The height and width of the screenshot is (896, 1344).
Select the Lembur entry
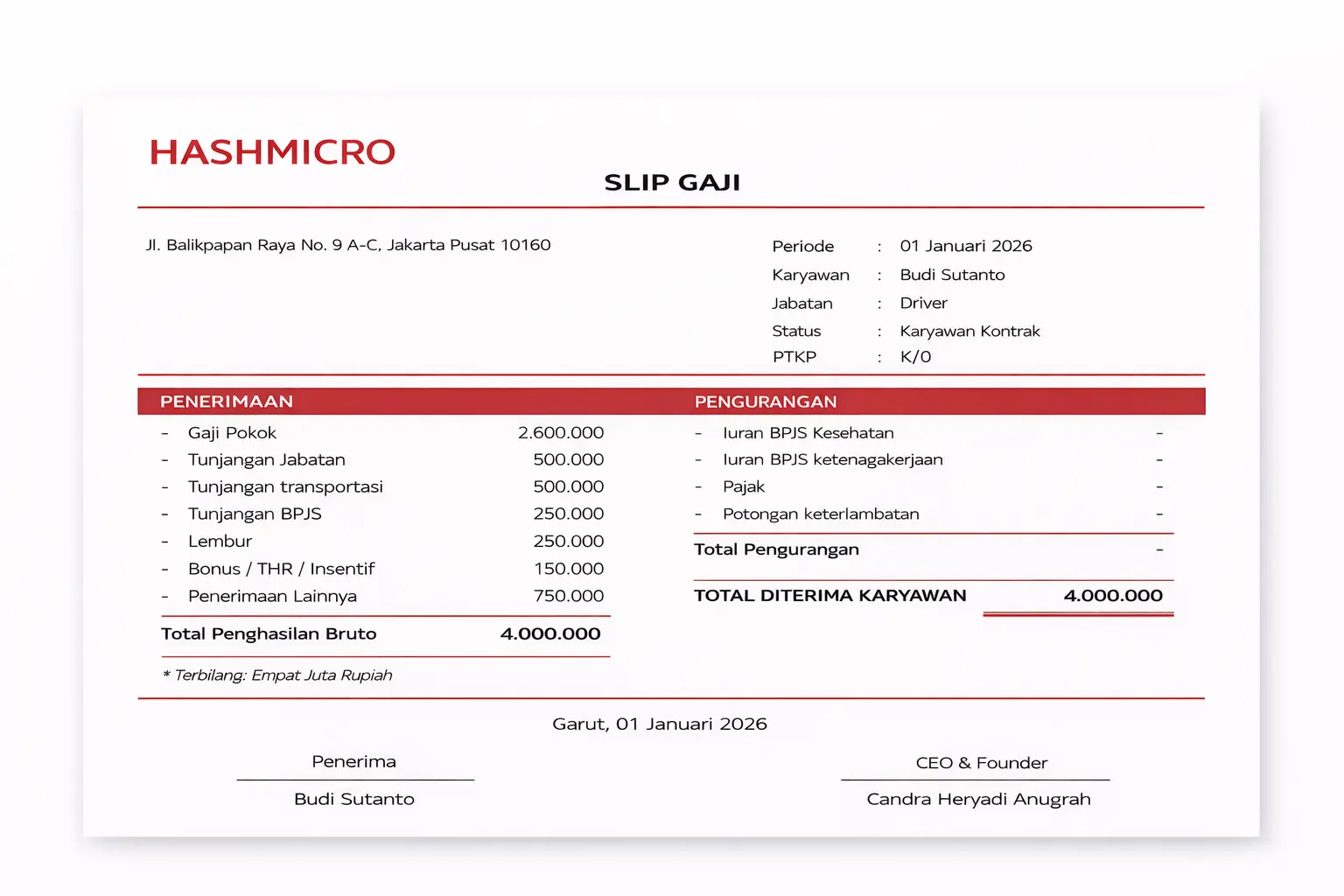coord(220,541)
